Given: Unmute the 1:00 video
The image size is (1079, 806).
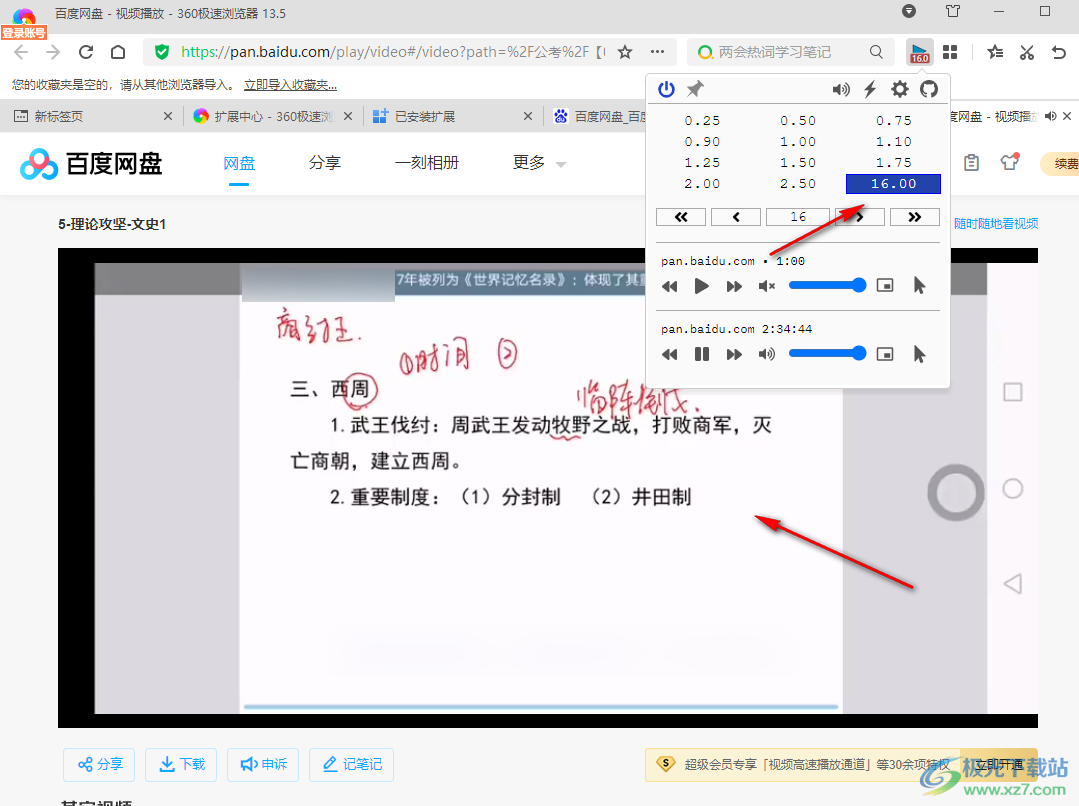Looking at the screenshot, I should click(767, 286).
